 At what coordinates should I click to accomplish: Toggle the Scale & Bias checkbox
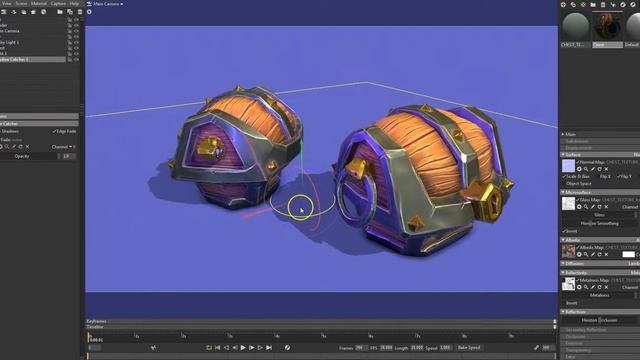coord(564,176)
